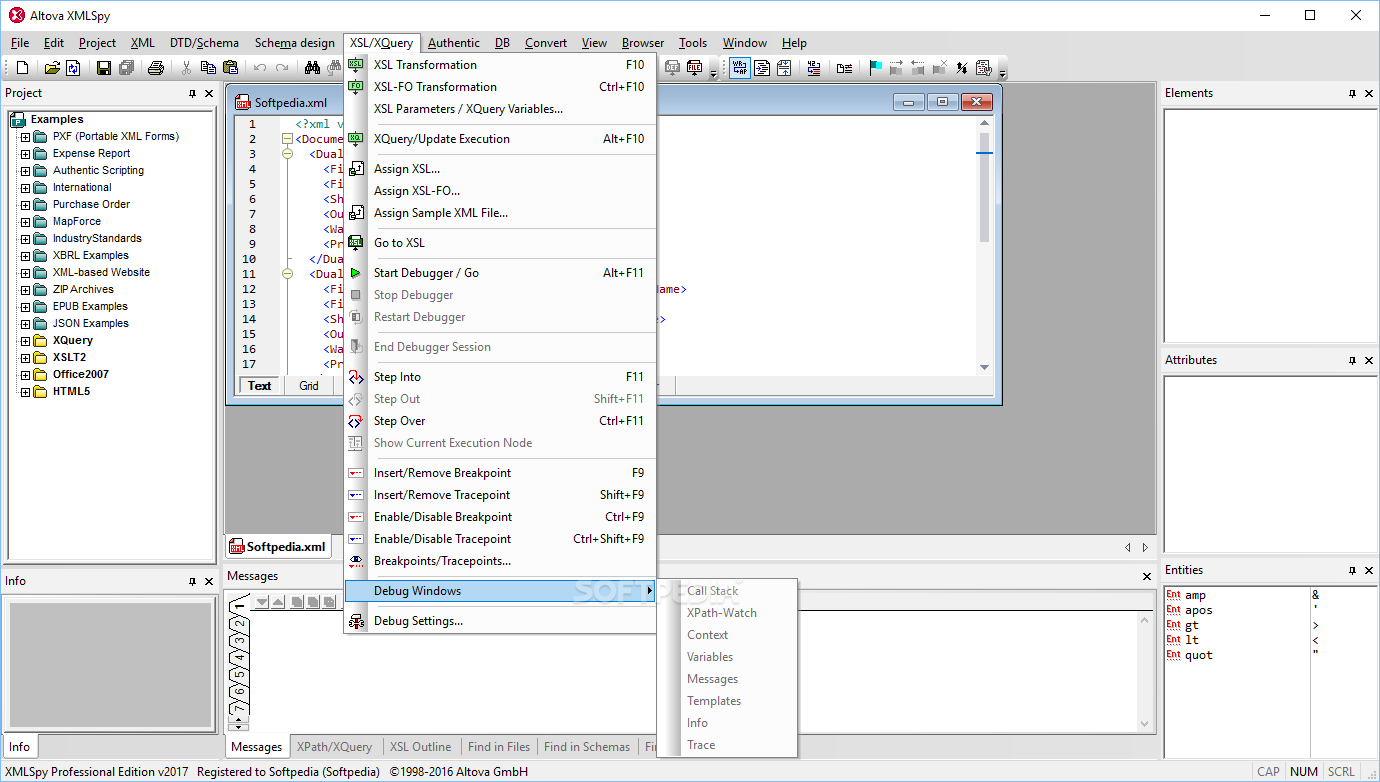Switch to the Find in Files tab
This screenshot has height=782, width=1380.
(499, 746)
